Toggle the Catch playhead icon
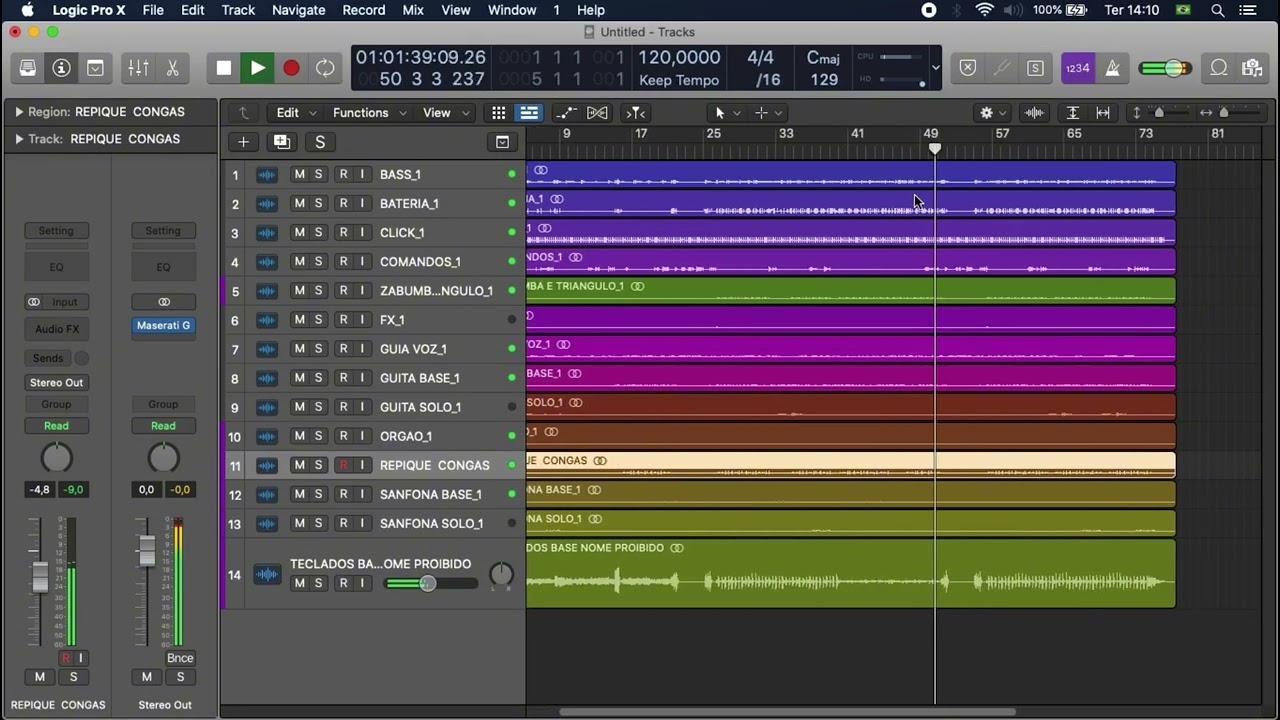This screenshot has width=1280, height=720. [635, 113]
